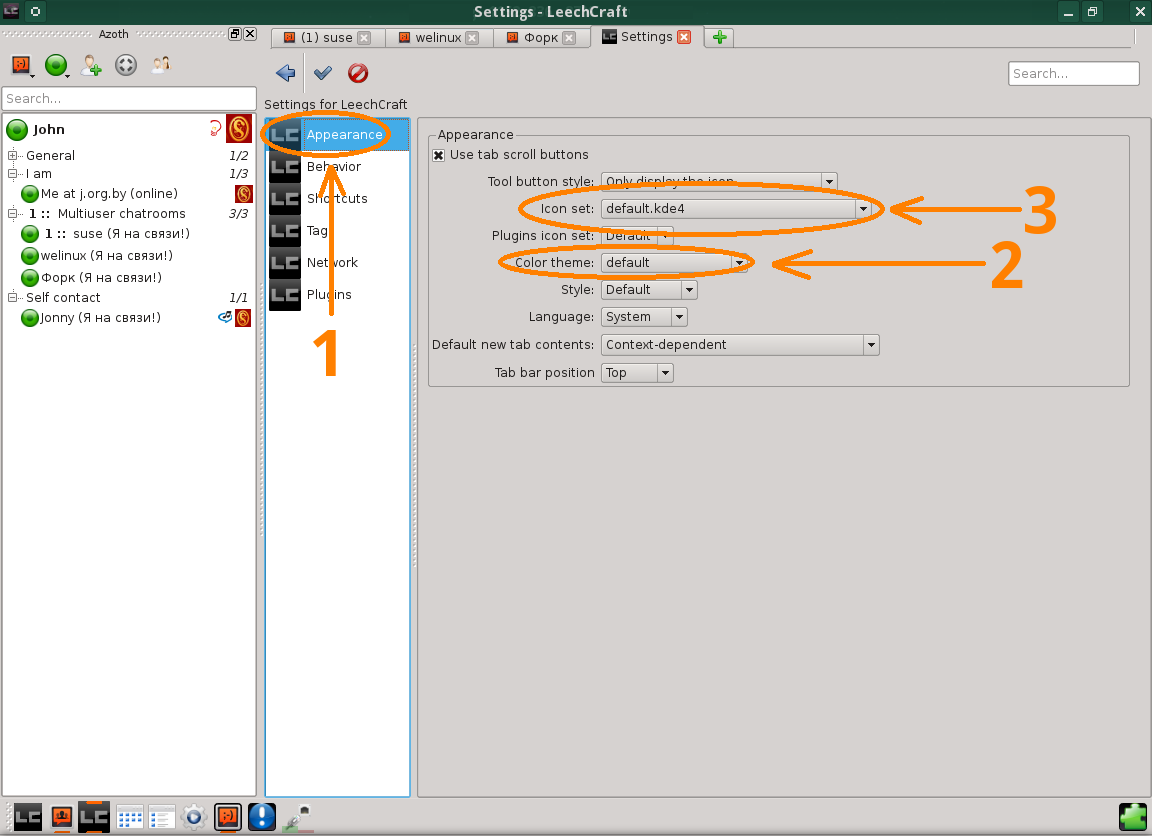This screenshot has height=836, width=1152.
Task: Expand the General contact group
Action: click(x=12, y=155)
